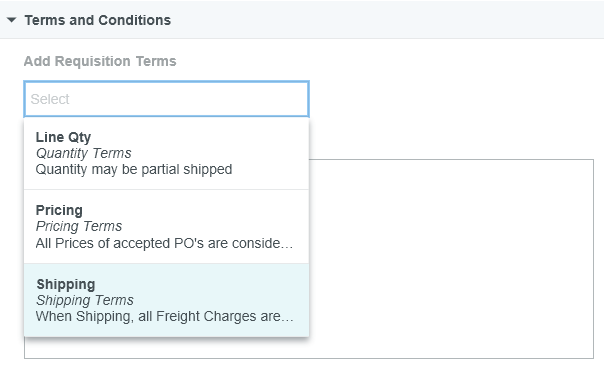Click the bold Shipping heading

[66, 285]
